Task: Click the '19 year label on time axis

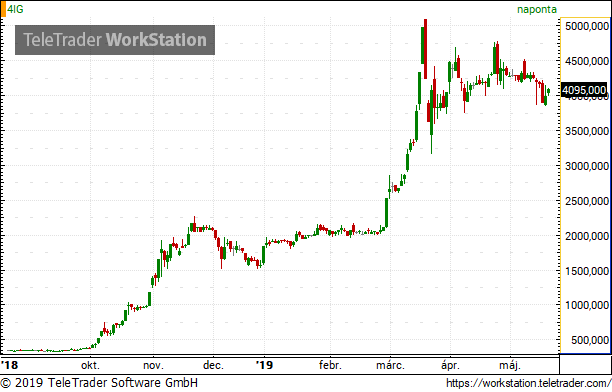Action: (264, 365)
